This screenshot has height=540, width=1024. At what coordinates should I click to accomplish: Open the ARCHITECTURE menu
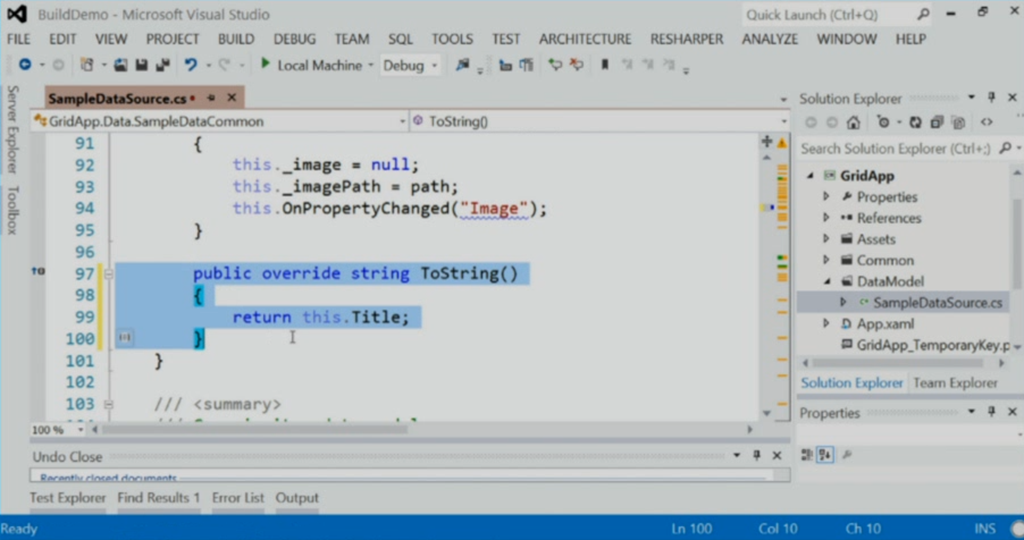(585, 39)
